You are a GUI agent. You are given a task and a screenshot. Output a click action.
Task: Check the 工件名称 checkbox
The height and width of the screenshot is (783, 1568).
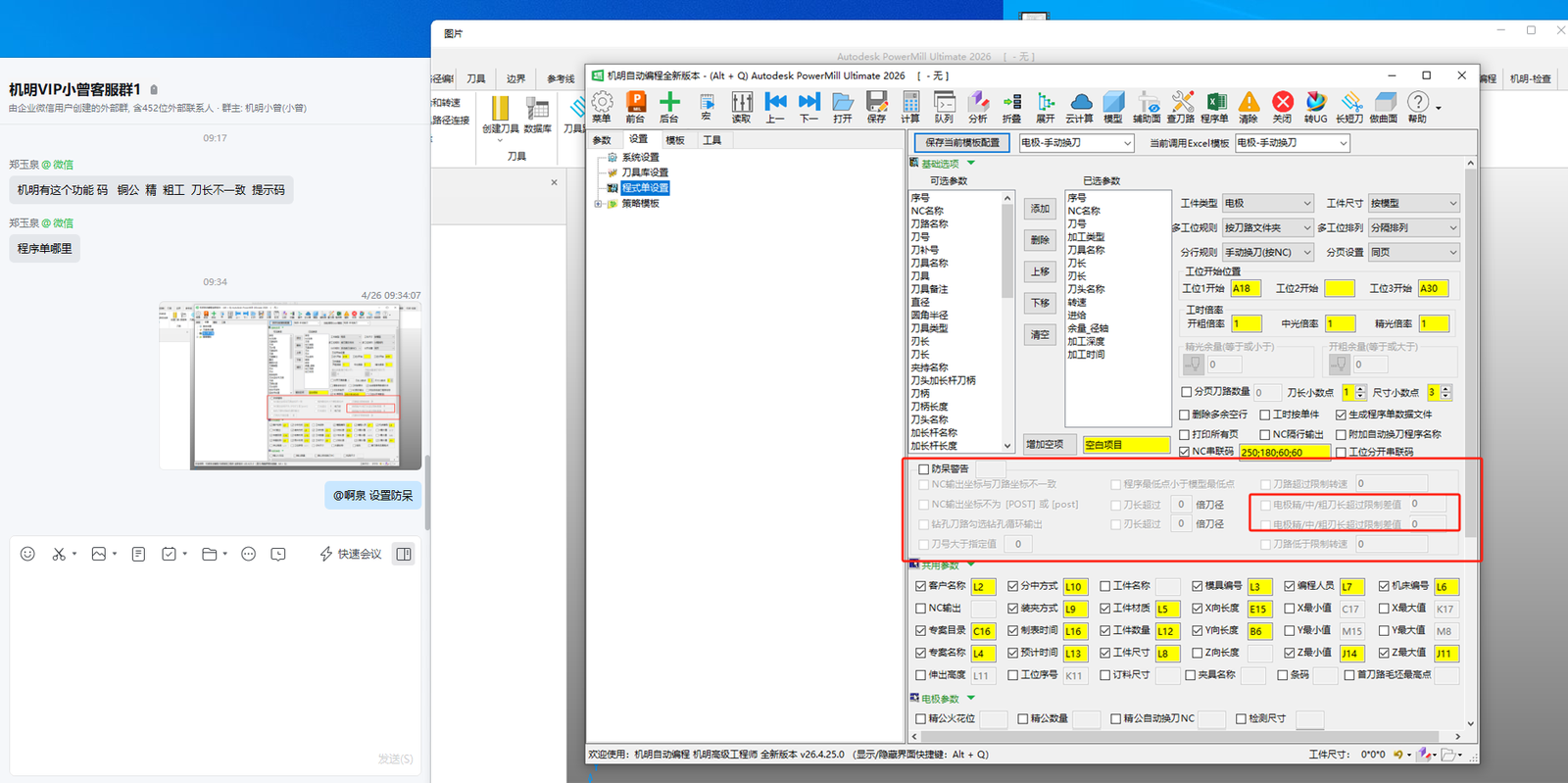(x=1105, y=586)
